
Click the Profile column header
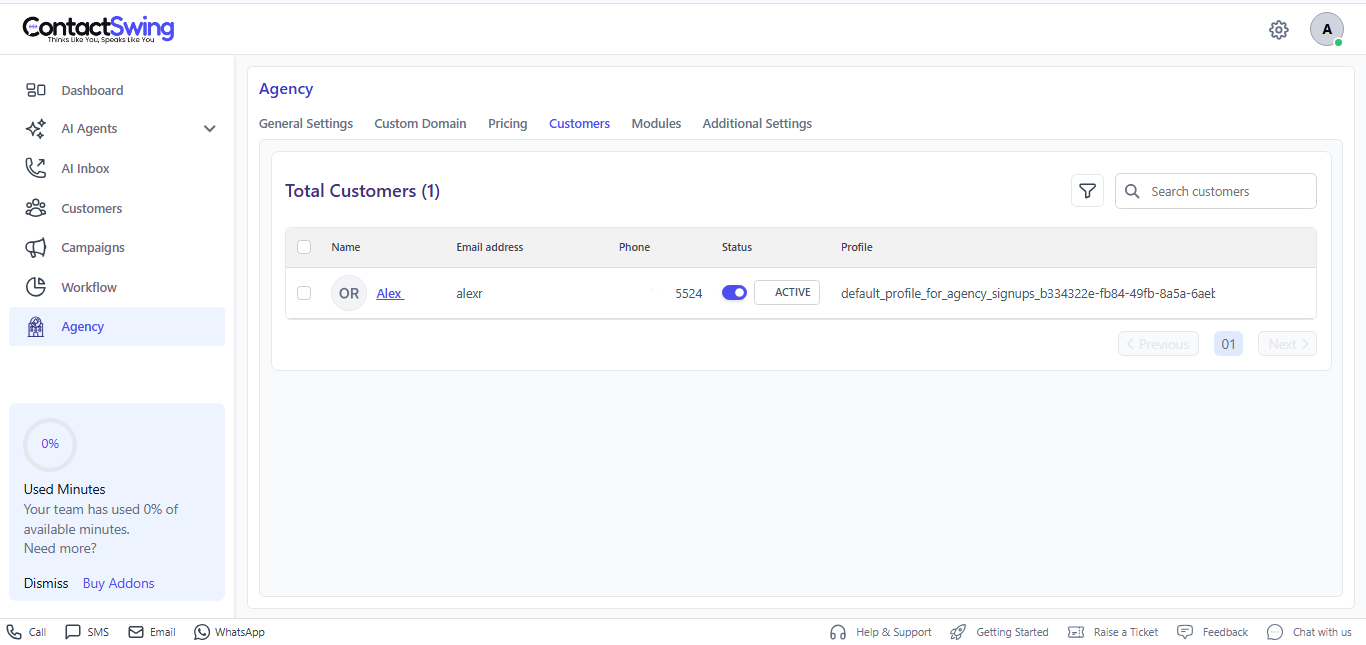pyautogui.click(x=857, y=247)
